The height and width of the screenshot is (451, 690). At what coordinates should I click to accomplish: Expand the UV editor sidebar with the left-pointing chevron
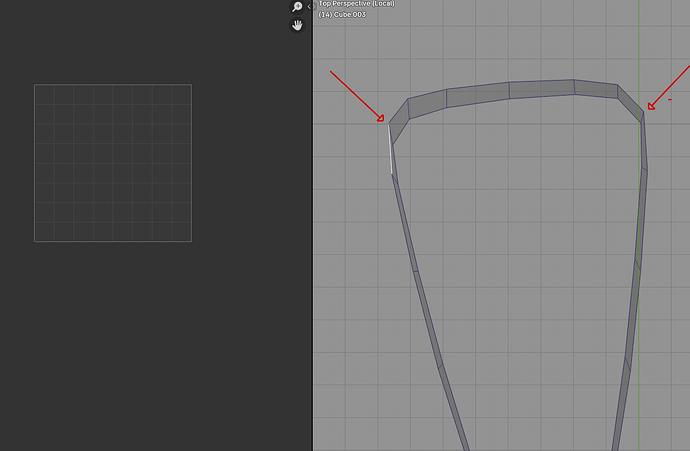309,7
